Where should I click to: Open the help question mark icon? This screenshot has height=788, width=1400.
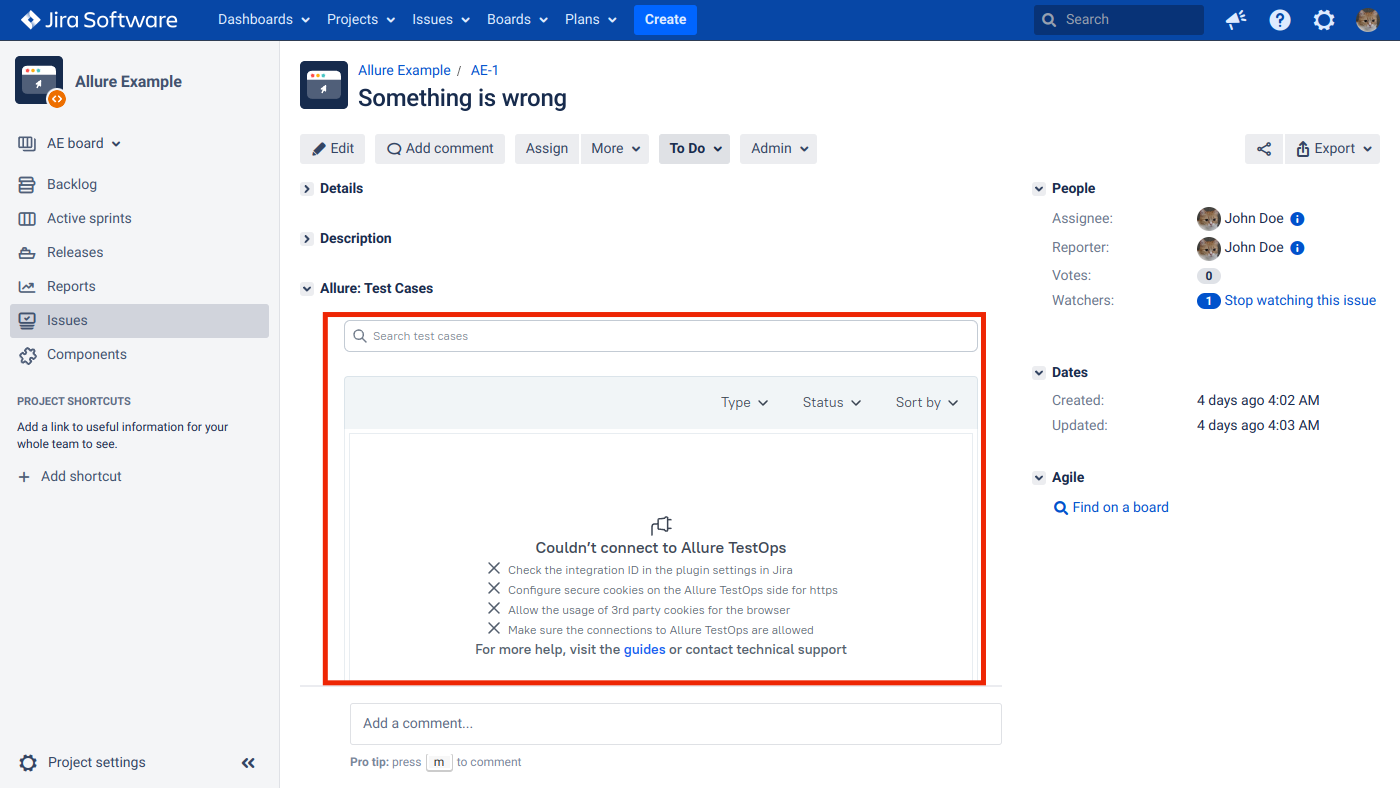coord(1280,20)
